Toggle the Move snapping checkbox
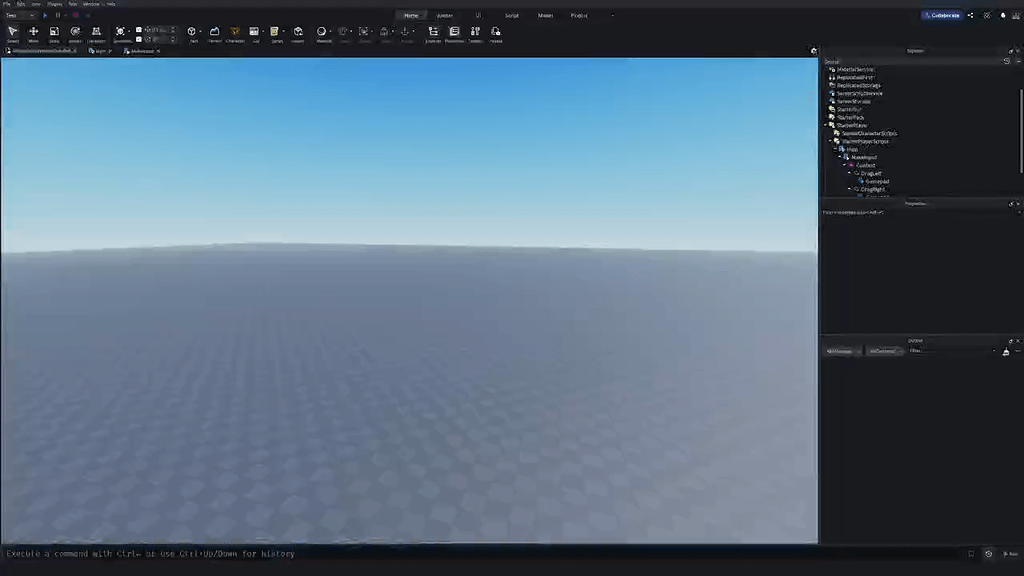 [x=138, y=30]
